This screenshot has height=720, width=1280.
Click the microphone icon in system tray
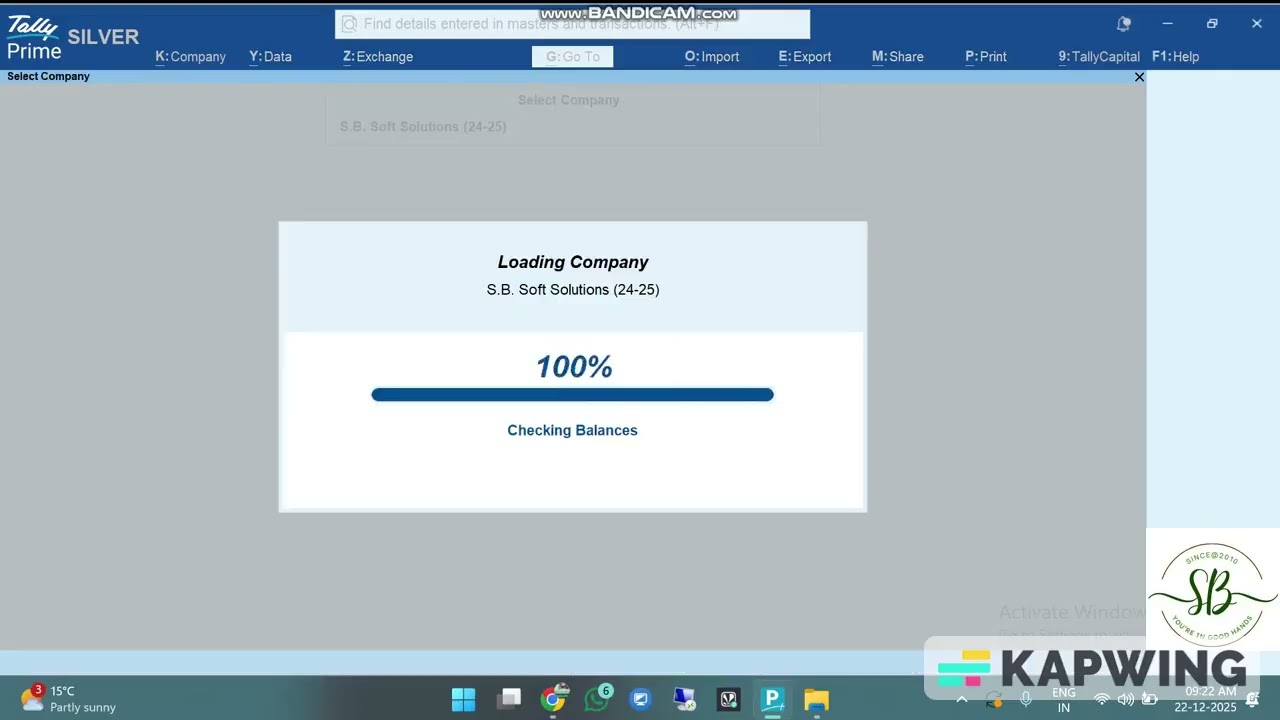(1026, 699)
